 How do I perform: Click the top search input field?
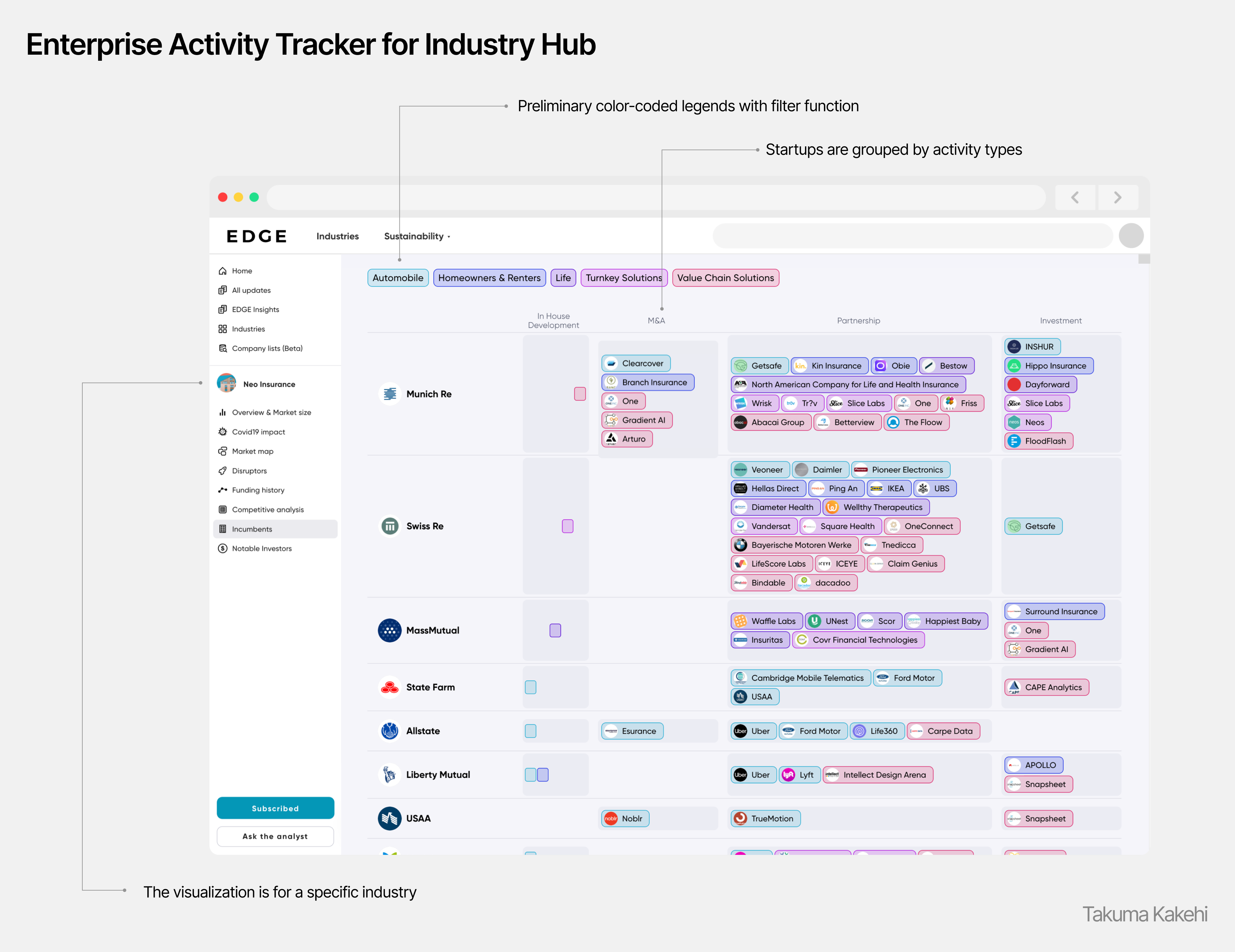point(912,236)
